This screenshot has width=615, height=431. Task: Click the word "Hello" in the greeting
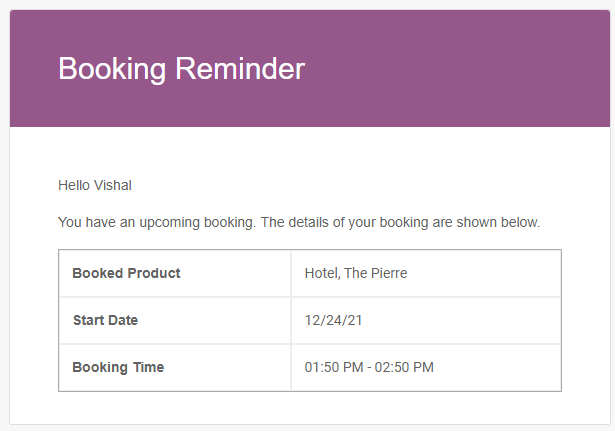click(75, 185)
